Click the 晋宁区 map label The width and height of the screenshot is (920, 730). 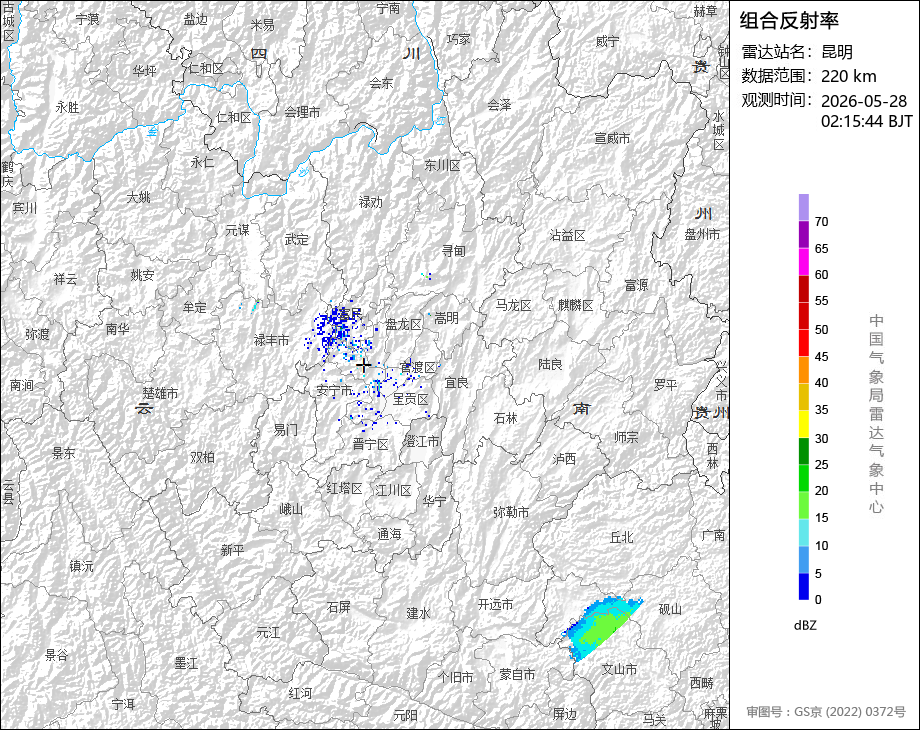click(371, 444)
